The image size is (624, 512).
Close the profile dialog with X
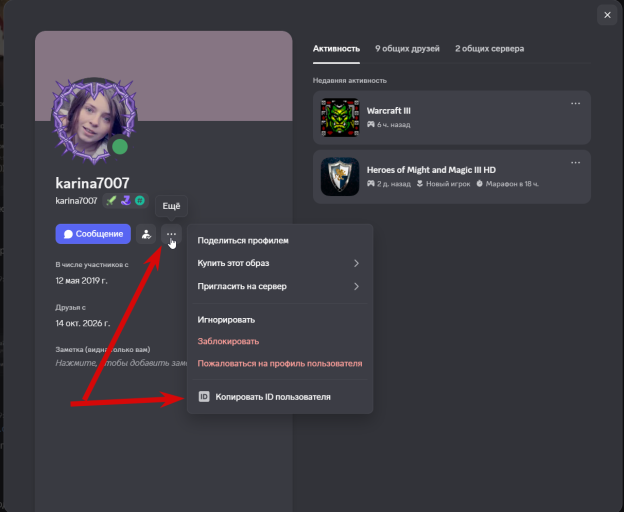pos(607,15)
